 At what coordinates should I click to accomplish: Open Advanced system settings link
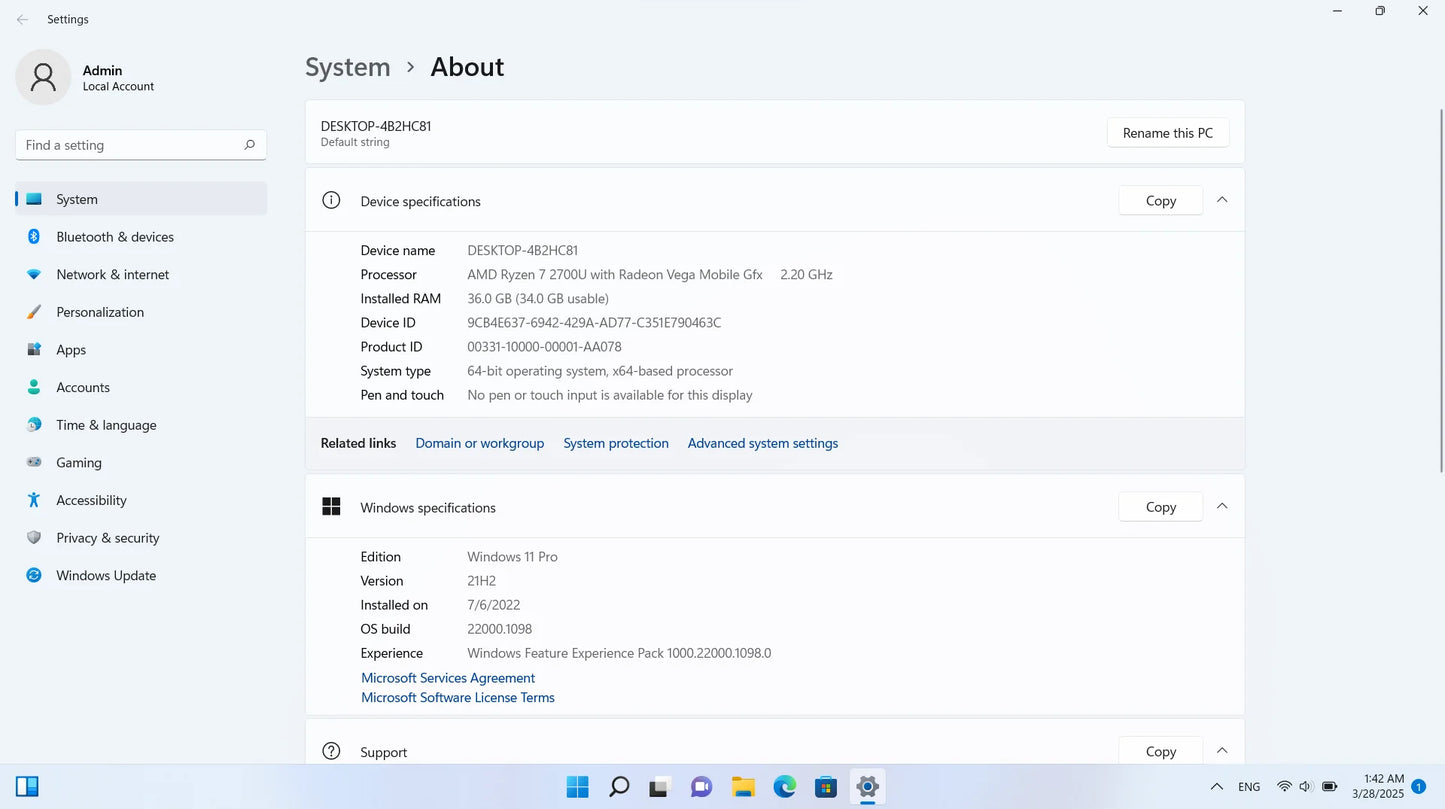(x=762, y=443)
